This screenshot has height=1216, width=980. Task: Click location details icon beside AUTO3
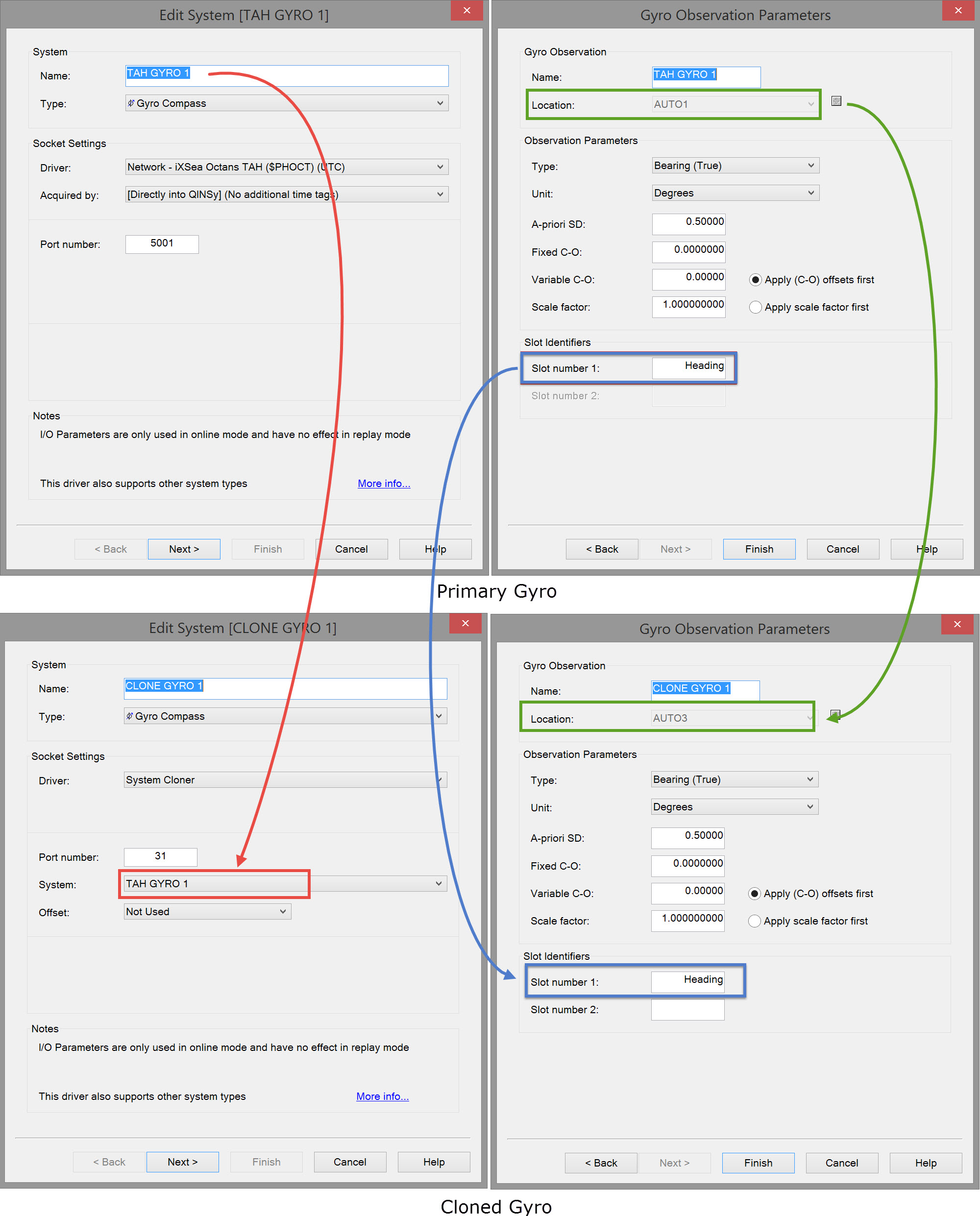(x=835, y=714)
